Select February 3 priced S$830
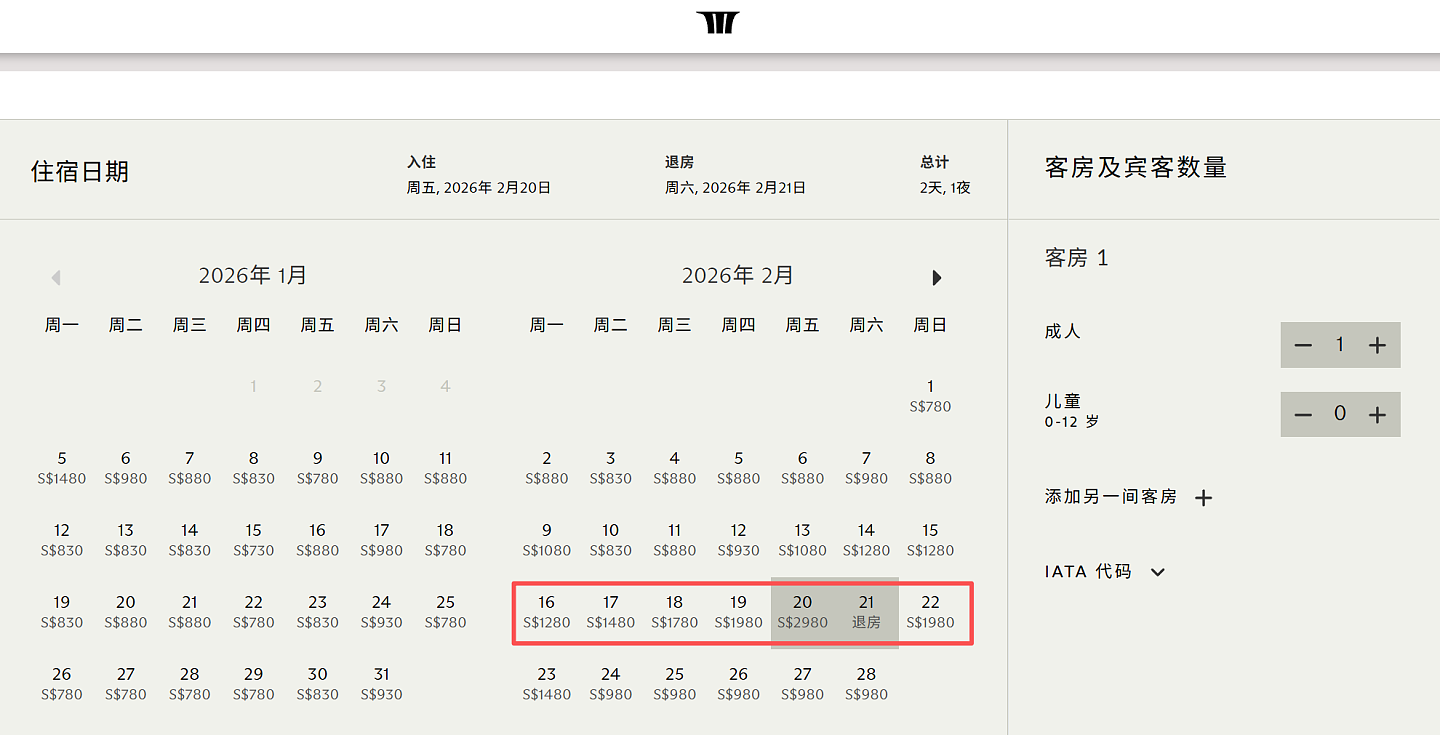The width and height of the screenshot is (1440, 735). (611, 468)
